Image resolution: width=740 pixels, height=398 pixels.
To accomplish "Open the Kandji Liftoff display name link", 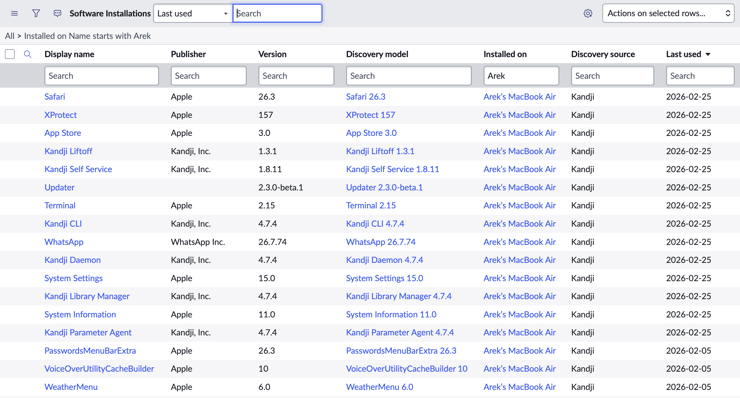I will coord(68,152).
